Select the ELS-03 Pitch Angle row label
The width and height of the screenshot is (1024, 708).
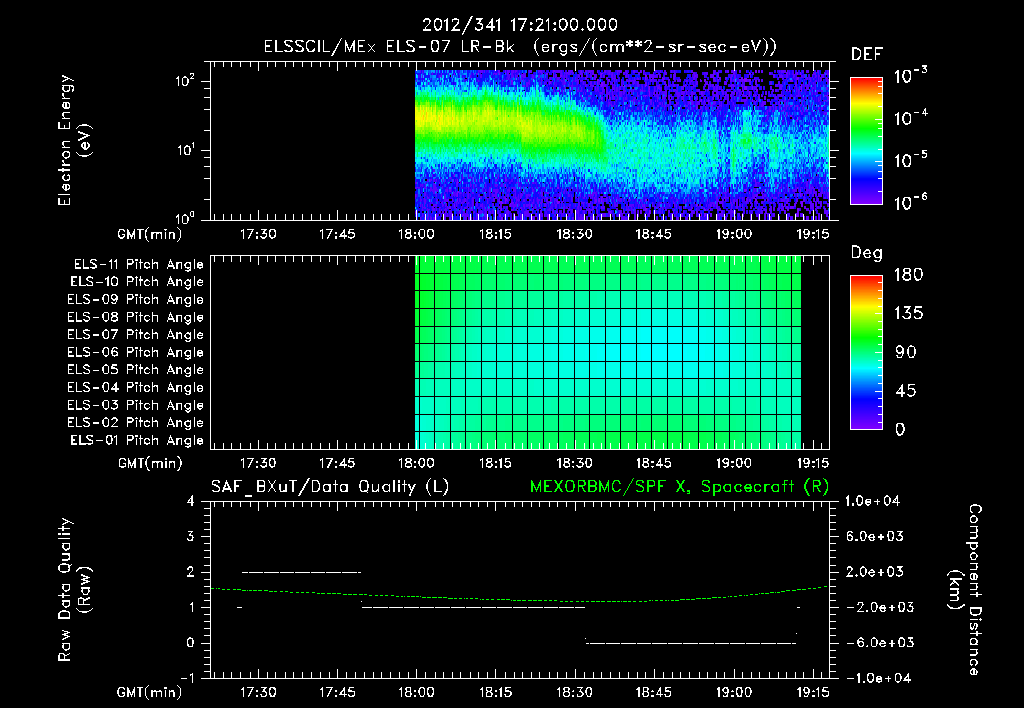(135, 406)
